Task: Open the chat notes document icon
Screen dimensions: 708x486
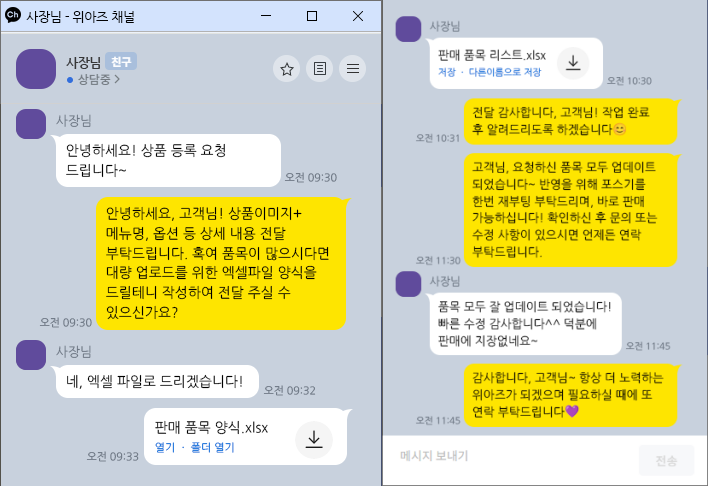Action: (320, 69)
